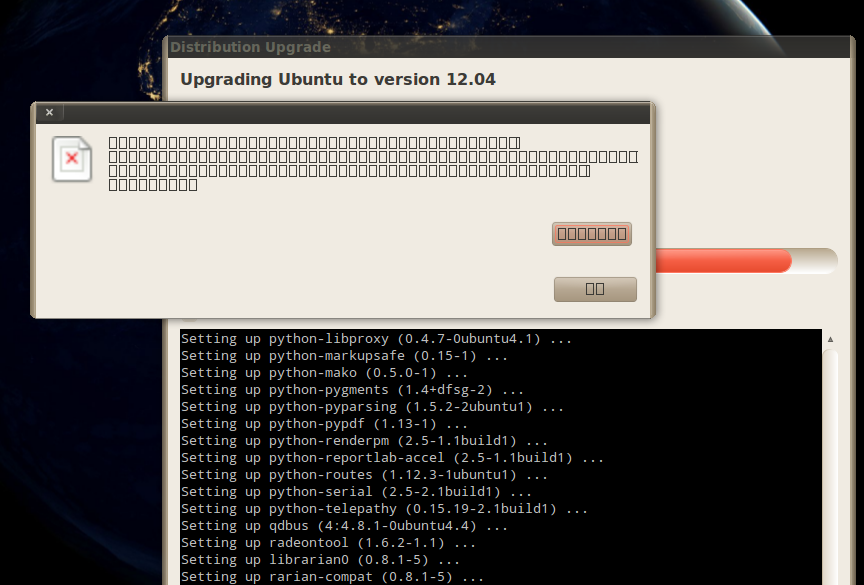
Task: Close the error dialog with the X button
Action: point(49,113)
